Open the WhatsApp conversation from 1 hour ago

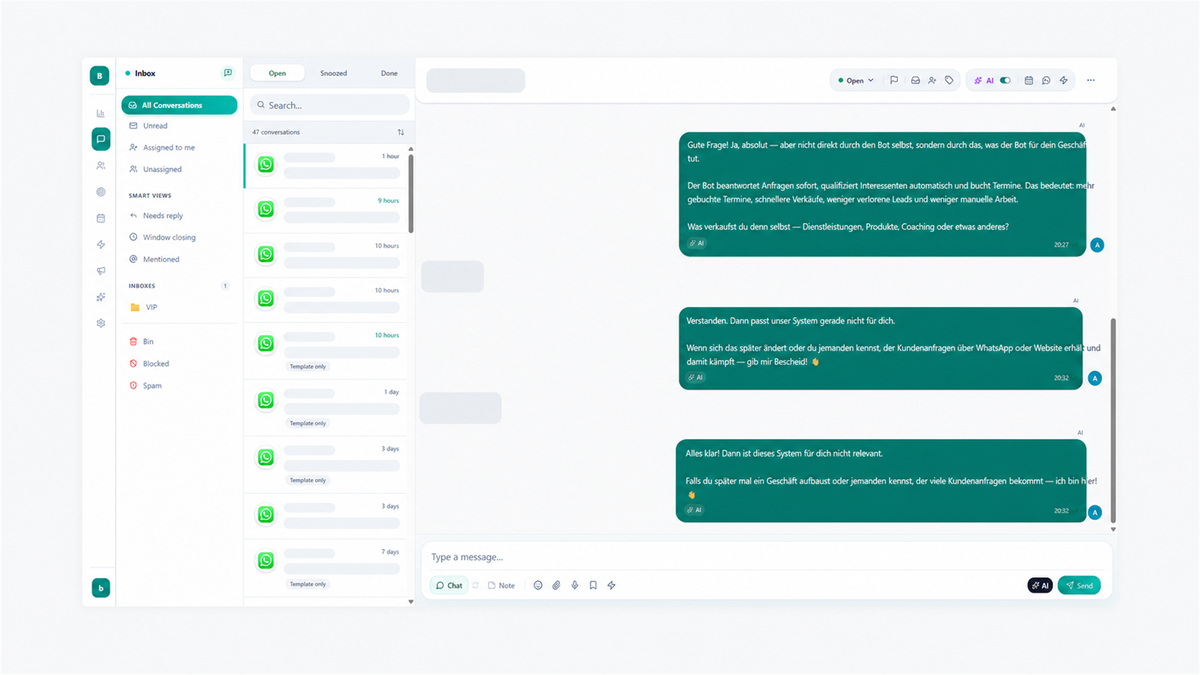[327, 166]
